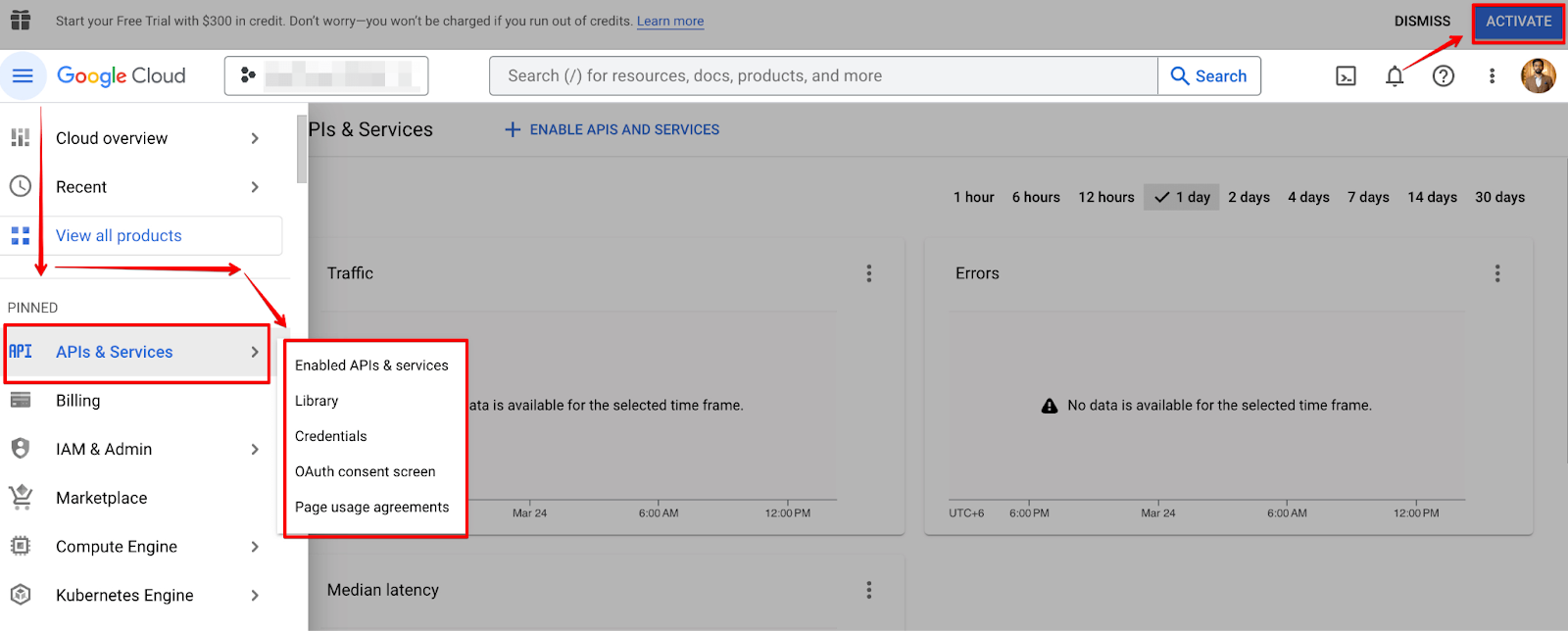Expand the Cloud overview submenu chevron

[x=255, y=138]
